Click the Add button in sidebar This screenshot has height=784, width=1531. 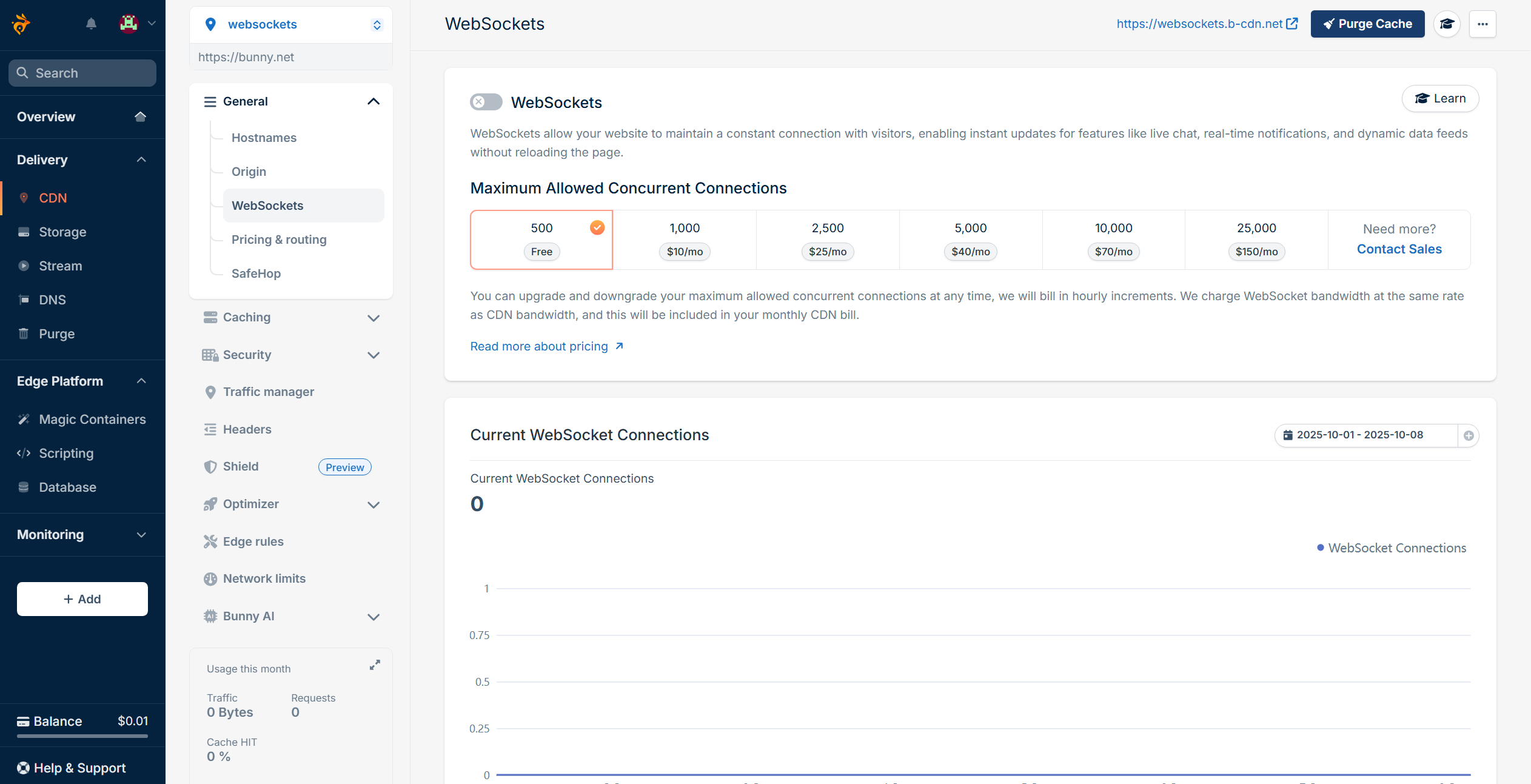[x=82, y=599]
